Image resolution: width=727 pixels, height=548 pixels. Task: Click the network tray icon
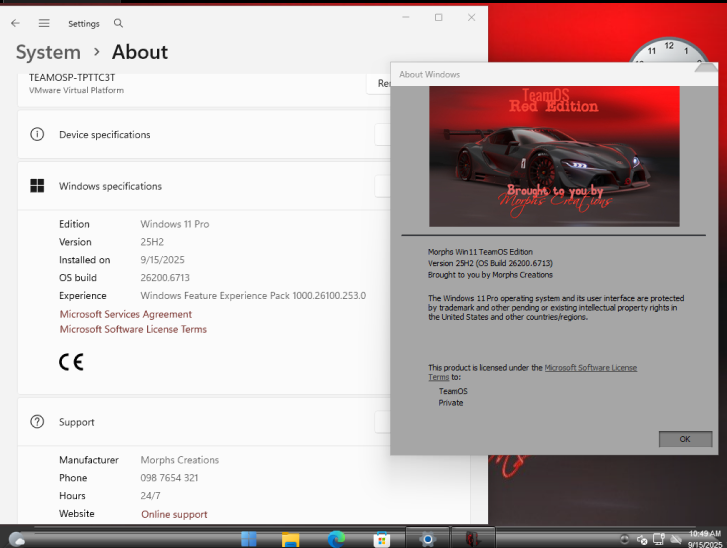pyautogui.click(x=658, y=539)
